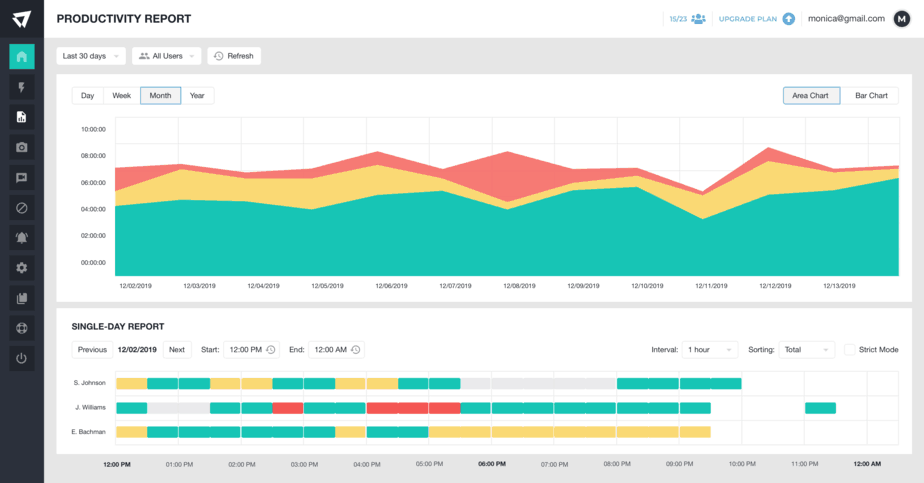
Task: Open the reports document icon in sidebar
Action: pos(22,117)
